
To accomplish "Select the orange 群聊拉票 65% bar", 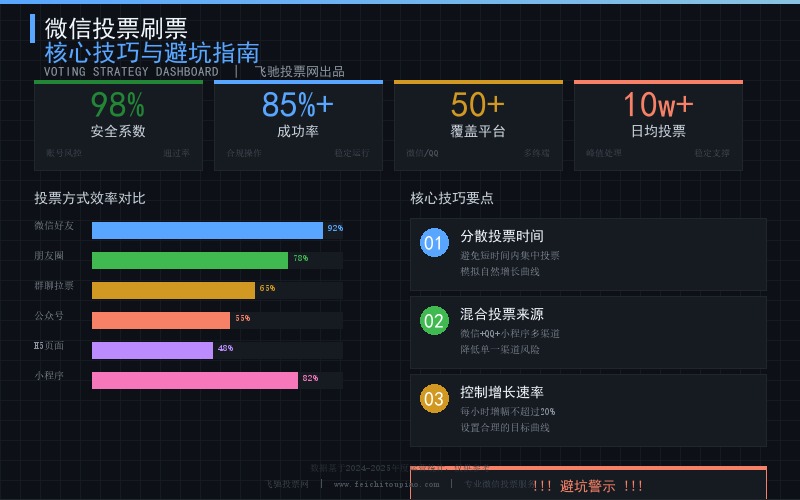I will 173,290.
